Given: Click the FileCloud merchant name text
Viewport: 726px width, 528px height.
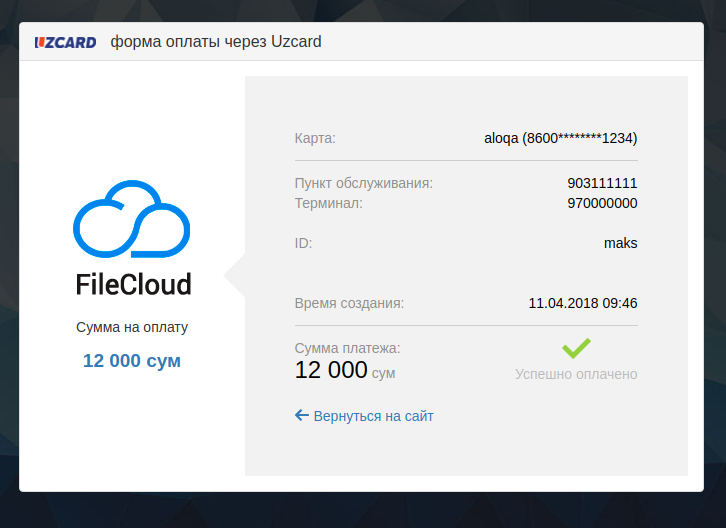Looking at the screenshot, I should [x=133, y=284].
